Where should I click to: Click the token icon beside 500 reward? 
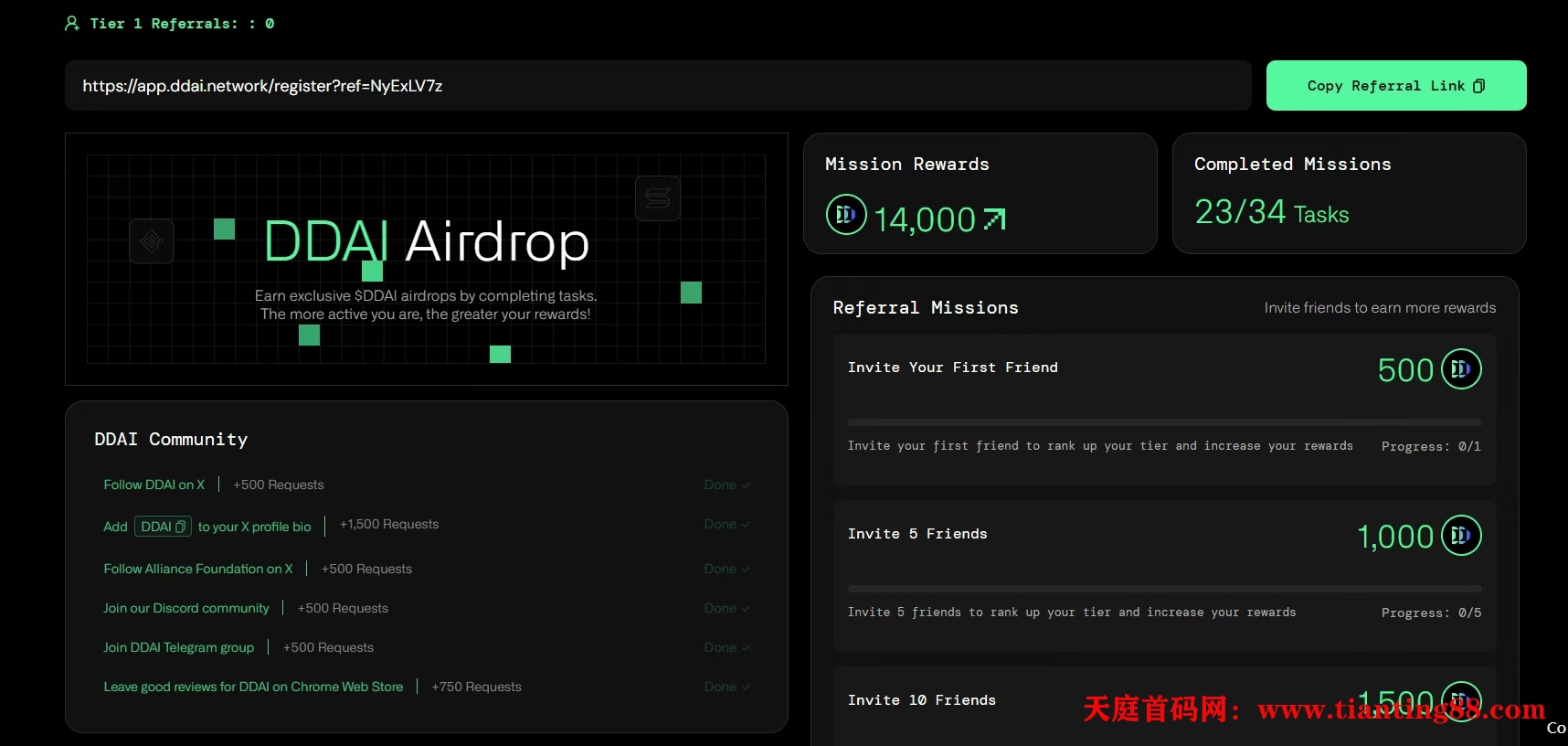pyautogui.click(x=1461, y=369)
